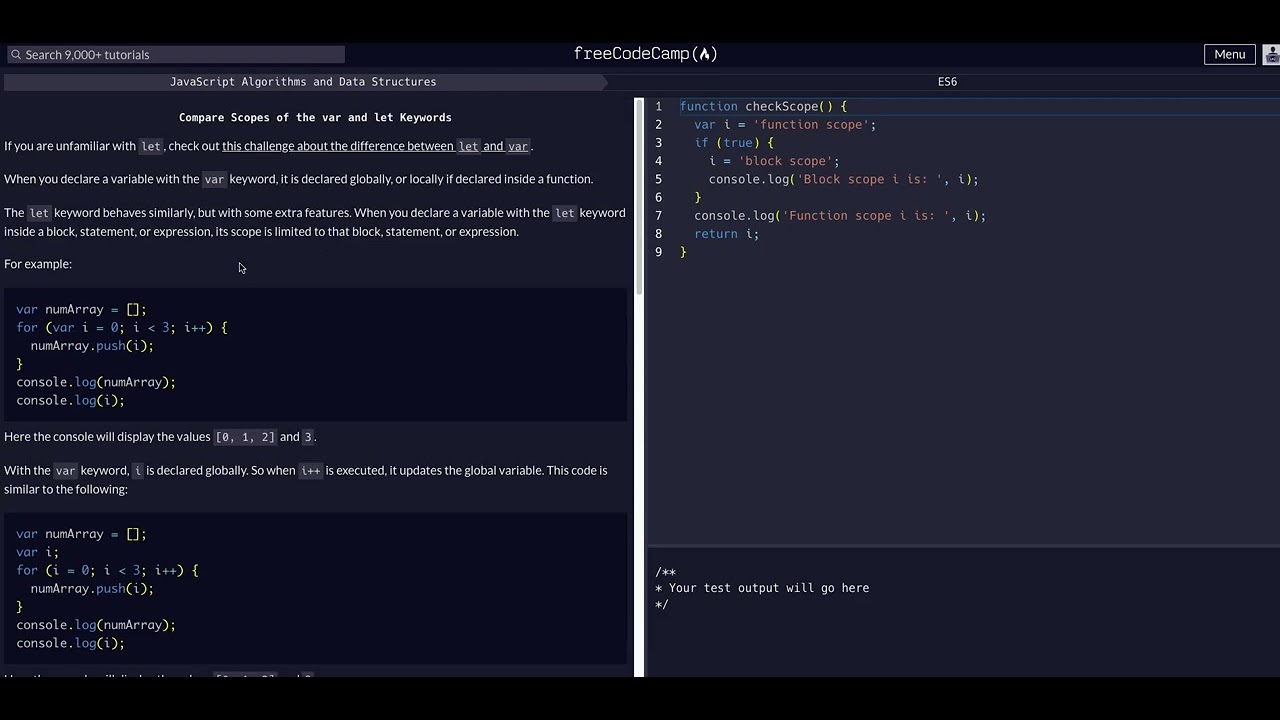
Task: Place cursor on "i = 'block scope';" line
Action: (x=774, y=161)
